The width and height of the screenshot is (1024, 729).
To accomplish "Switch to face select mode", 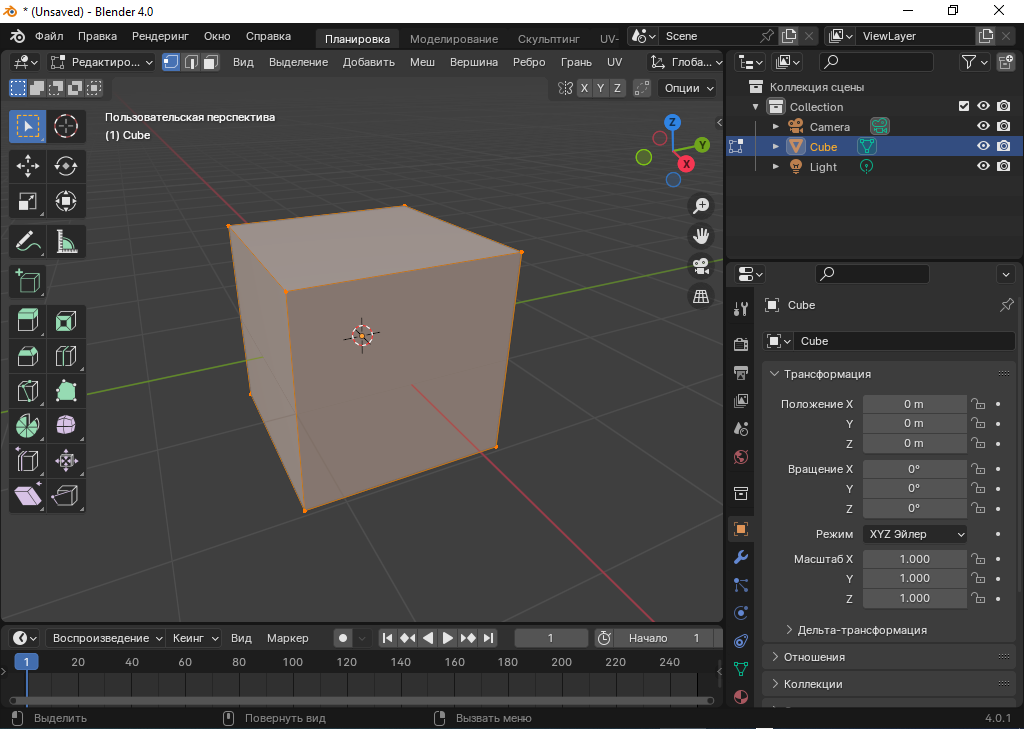I will 211,62.
